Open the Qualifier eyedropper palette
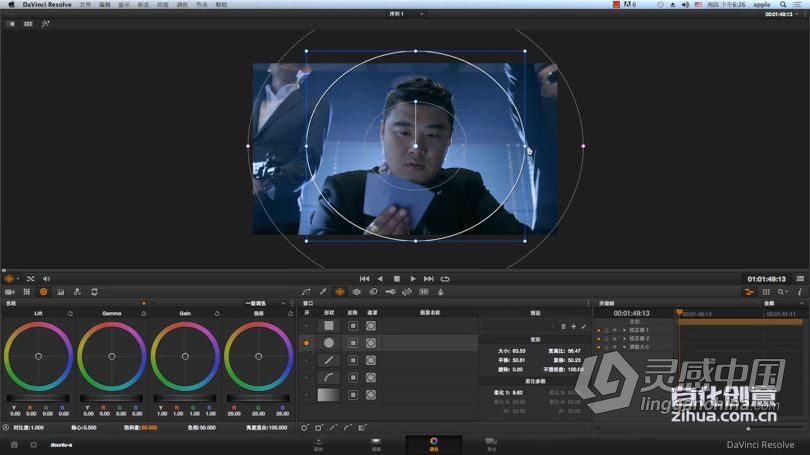Image resolution: width=810 pixels, height=455 pixels. 323,292
